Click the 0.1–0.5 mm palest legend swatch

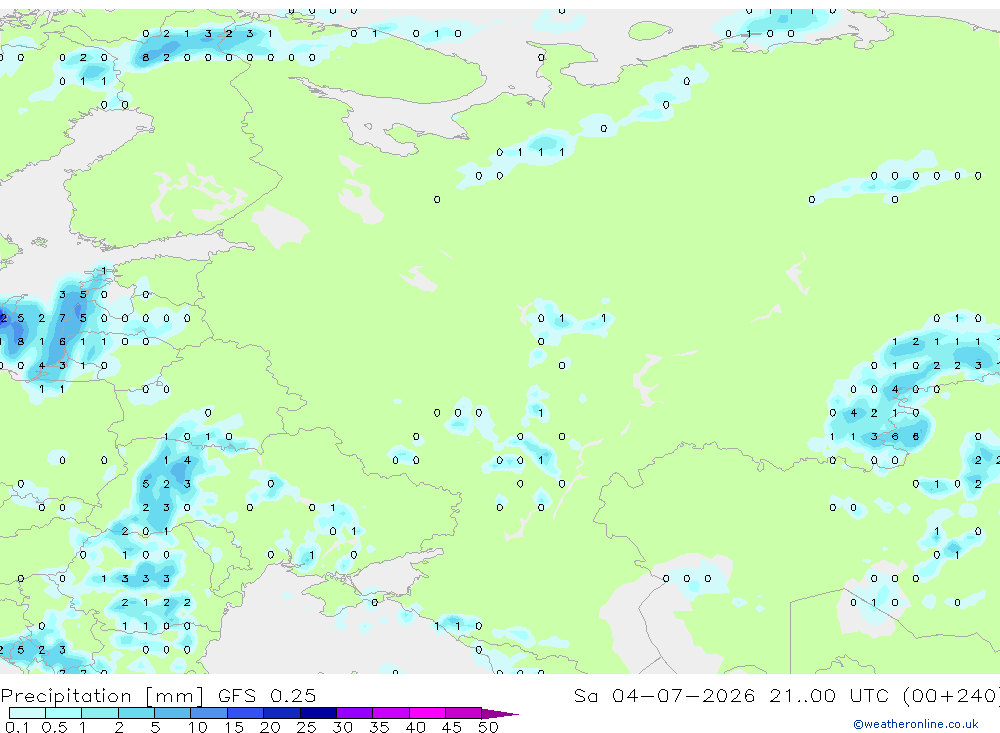[27, 713]
